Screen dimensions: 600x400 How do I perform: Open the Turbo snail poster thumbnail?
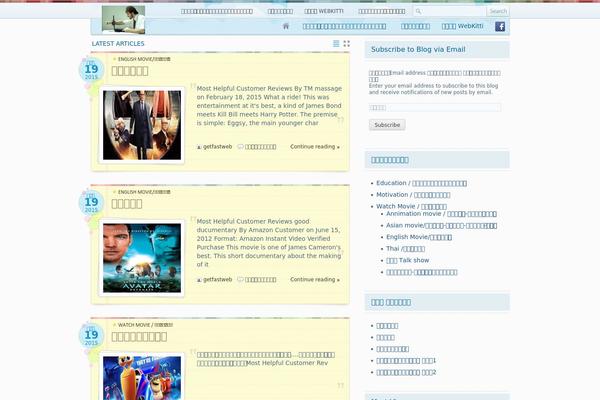(142, 377)
